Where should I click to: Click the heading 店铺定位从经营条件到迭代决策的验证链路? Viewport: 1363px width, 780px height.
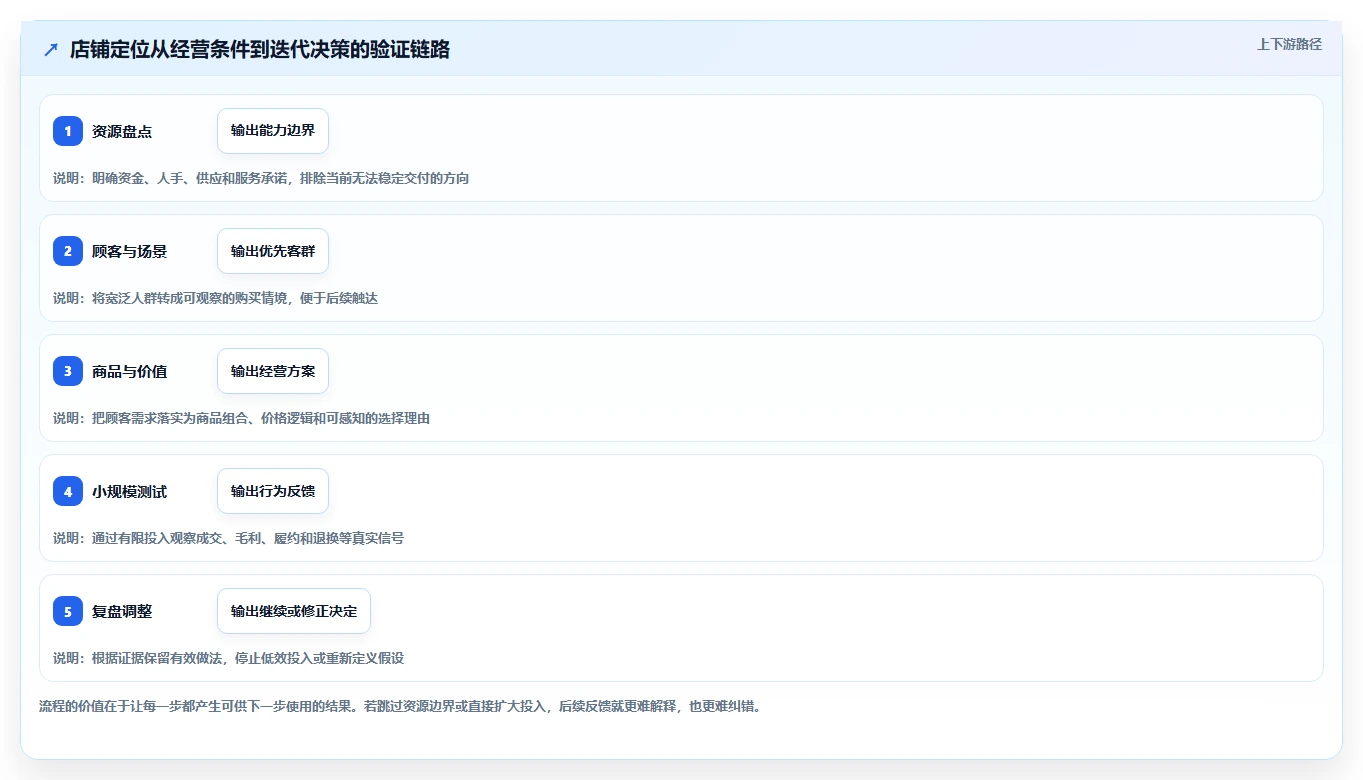click(260, 49)
